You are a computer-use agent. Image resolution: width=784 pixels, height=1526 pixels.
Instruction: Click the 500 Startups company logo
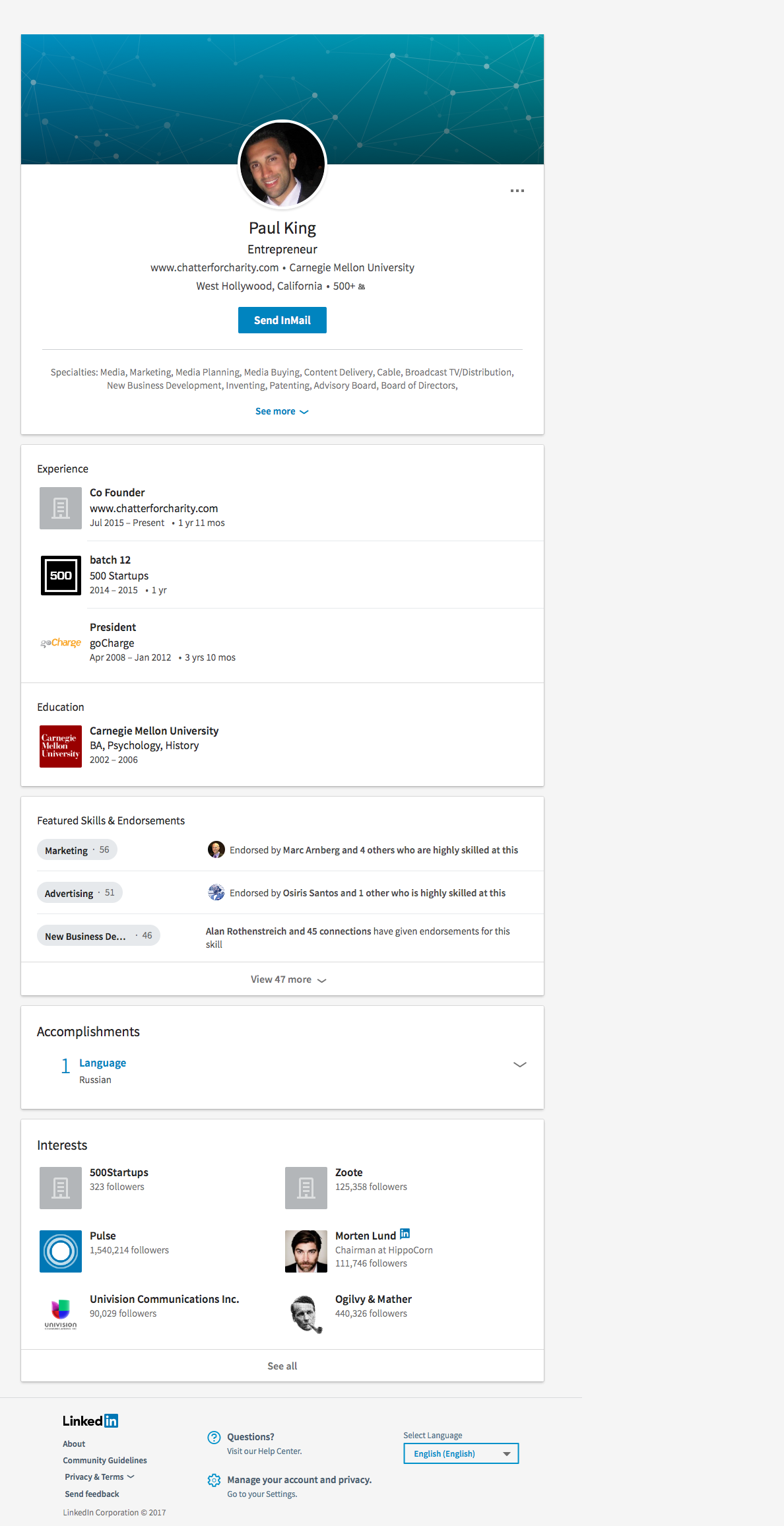point(61,576)
